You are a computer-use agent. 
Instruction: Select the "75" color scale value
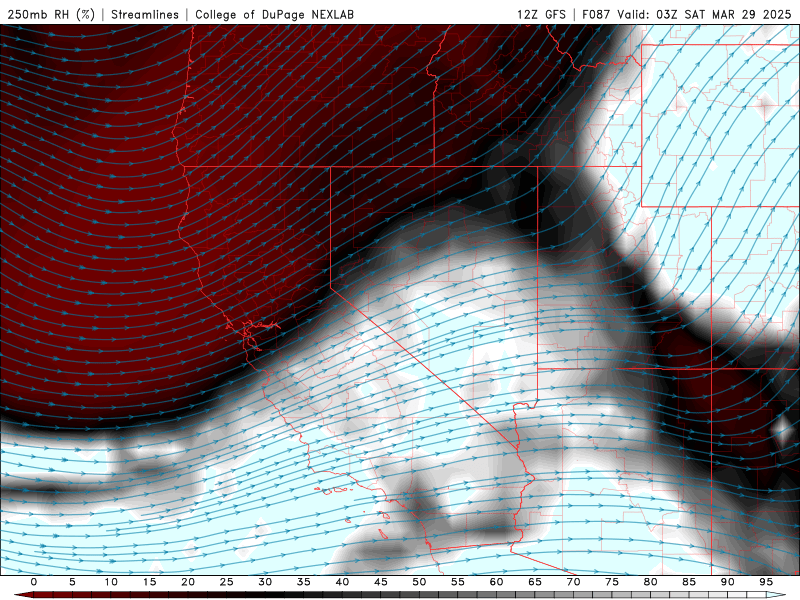pos(612,582)
